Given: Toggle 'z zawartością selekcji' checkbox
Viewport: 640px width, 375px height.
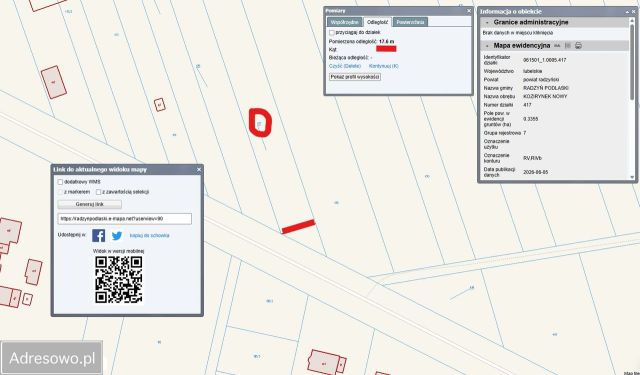Looking at the screenshot, I should pyautogui.click(x=98, y=192).
